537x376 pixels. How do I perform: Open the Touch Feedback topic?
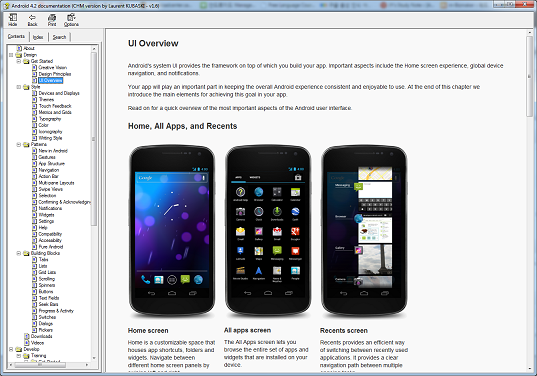click(55, 106)
